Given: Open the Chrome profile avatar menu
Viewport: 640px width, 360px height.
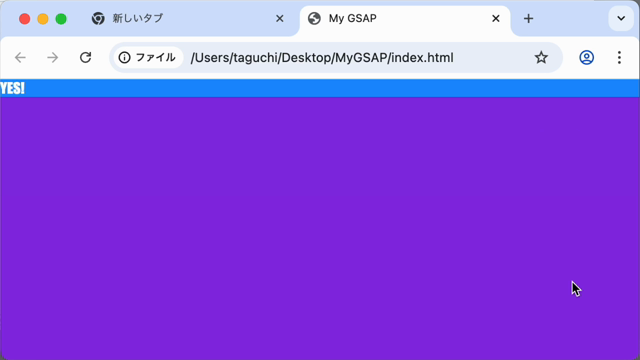Looking at the screenshot, I should (x=587, y=58).
